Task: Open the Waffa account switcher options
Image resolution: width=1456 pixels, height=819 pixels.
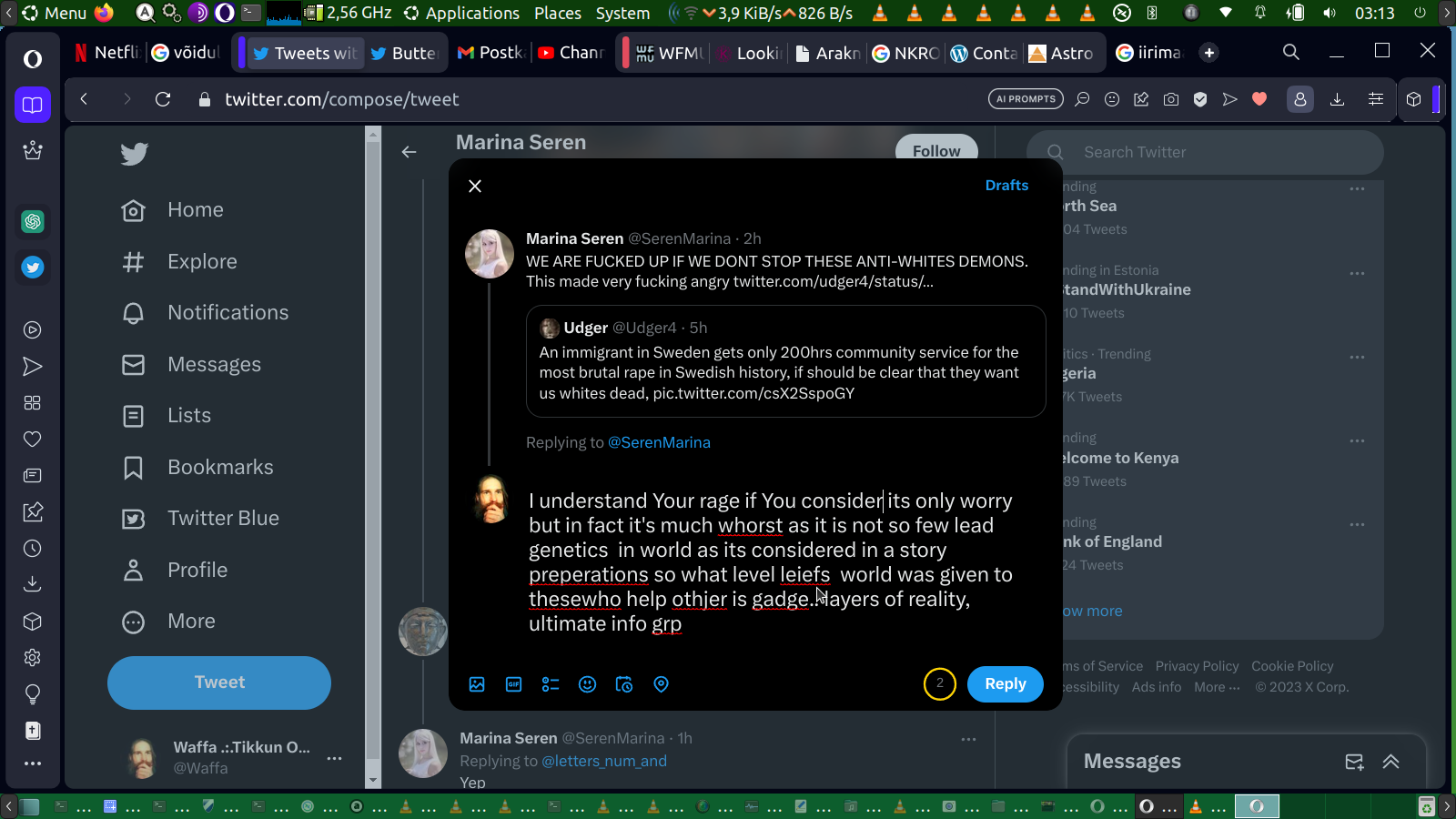Action: (334, 758)
